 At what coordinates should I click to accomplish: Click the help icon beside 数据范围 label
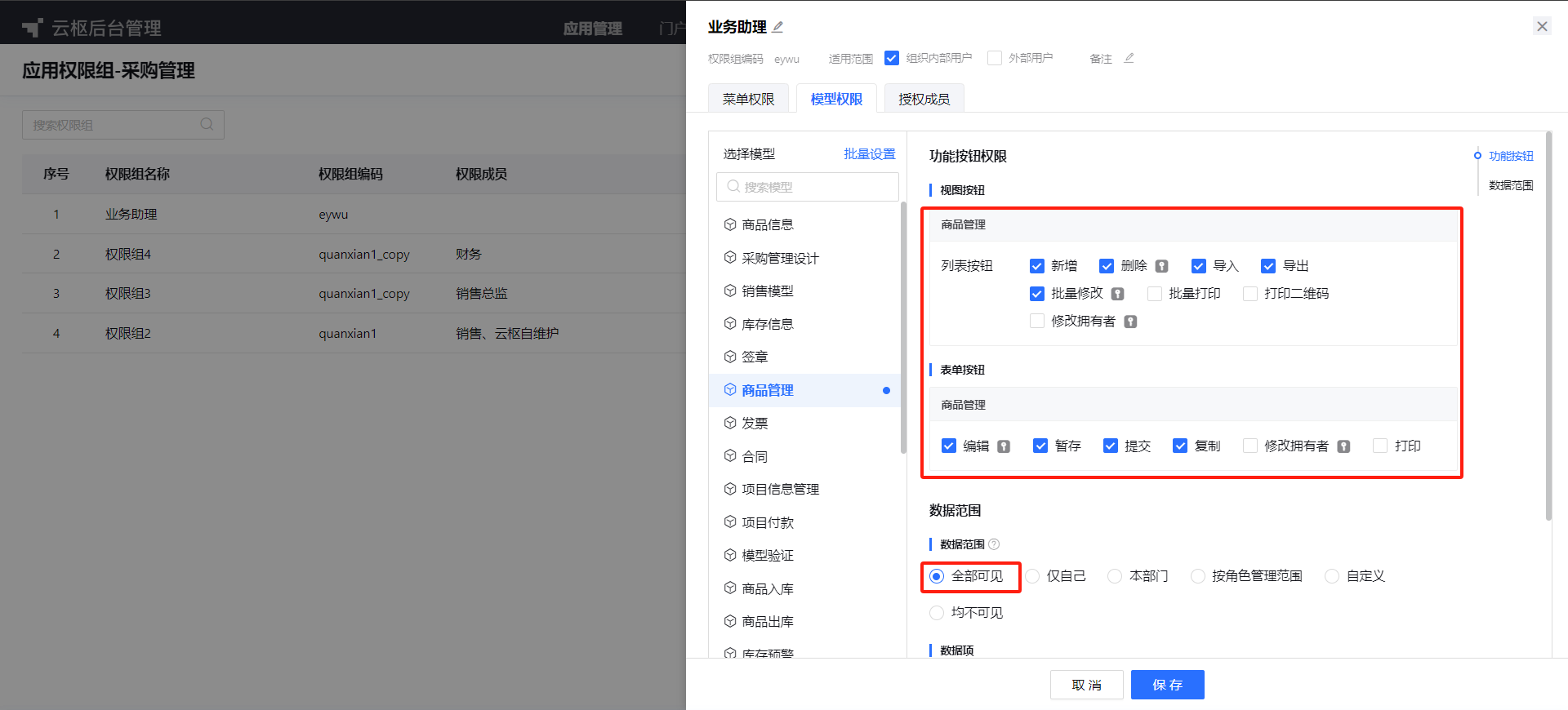click(x=994, y=544)
